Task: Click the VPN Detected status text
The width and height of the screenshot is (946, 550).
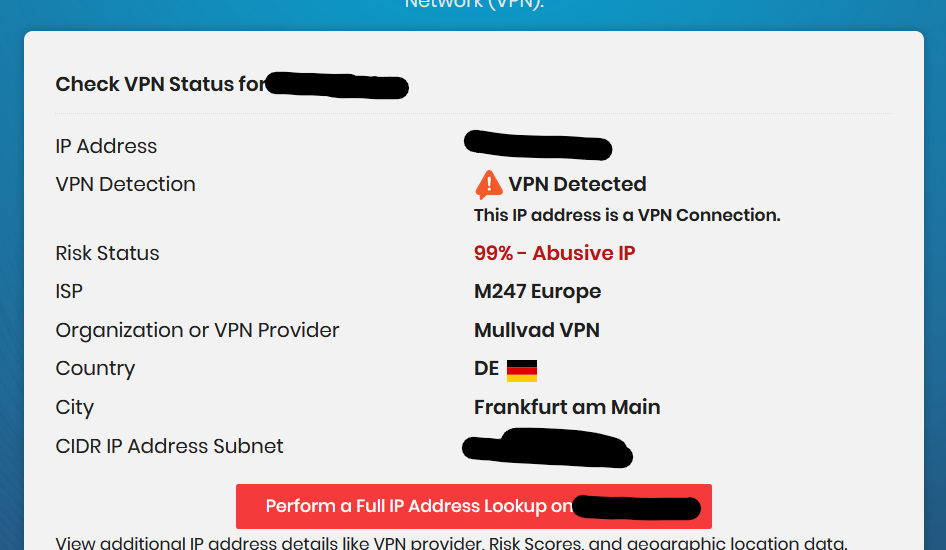Action: tap(577, 184)
